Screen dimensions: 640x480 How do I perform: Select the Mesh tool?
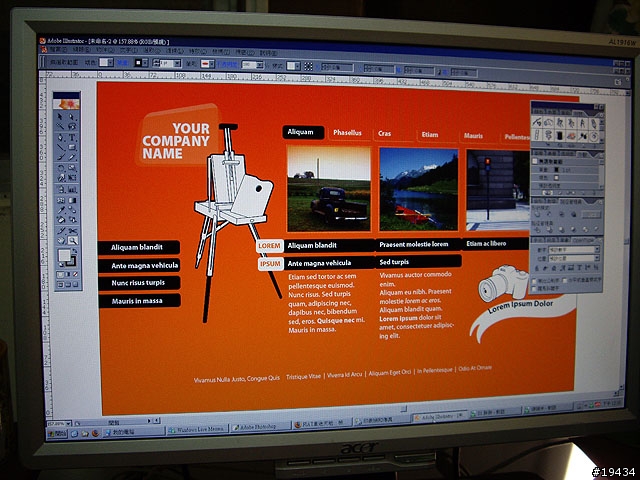tap(60, 200)
